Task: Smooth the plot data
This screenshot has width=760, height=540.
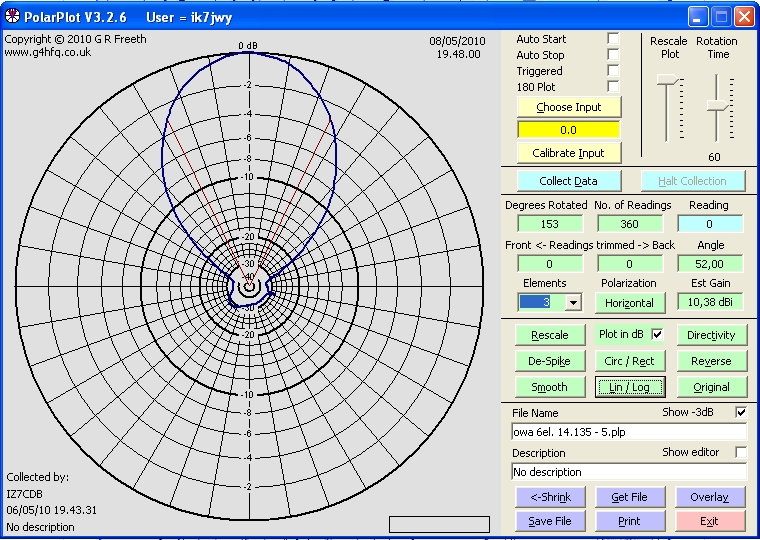Action: [x=550, y=387]
